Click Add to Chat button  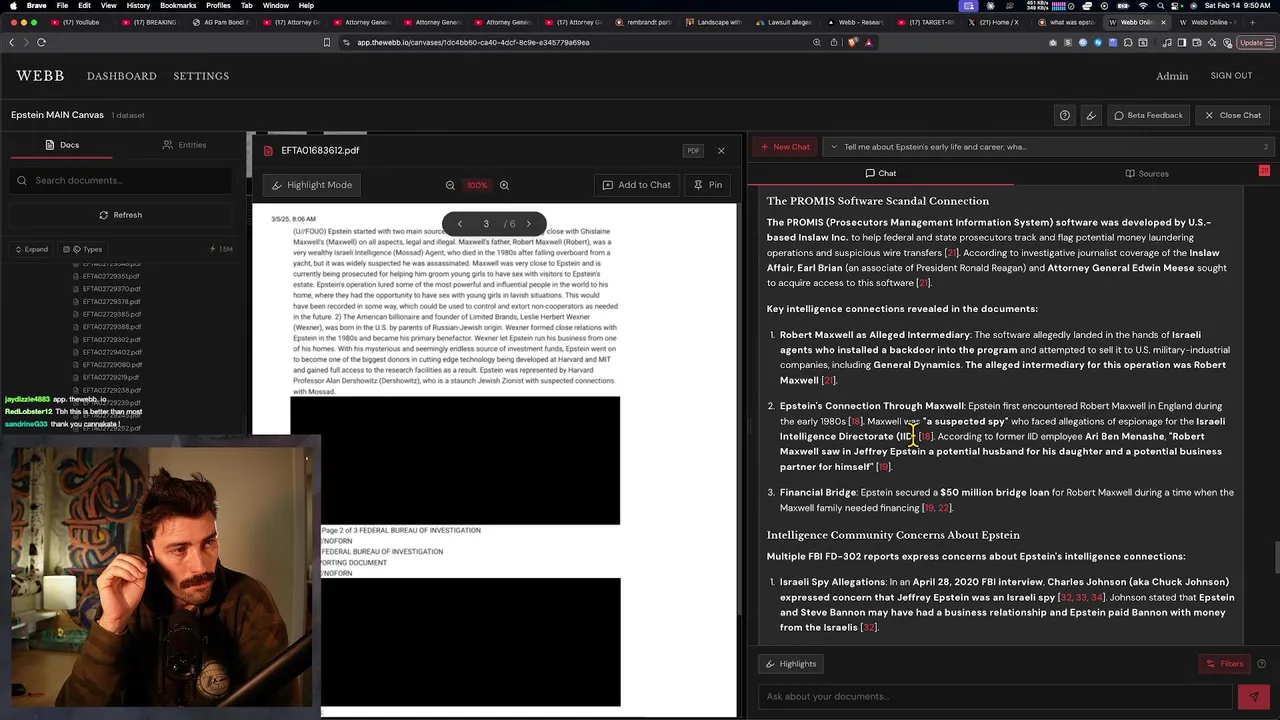[x=636, y=185]
